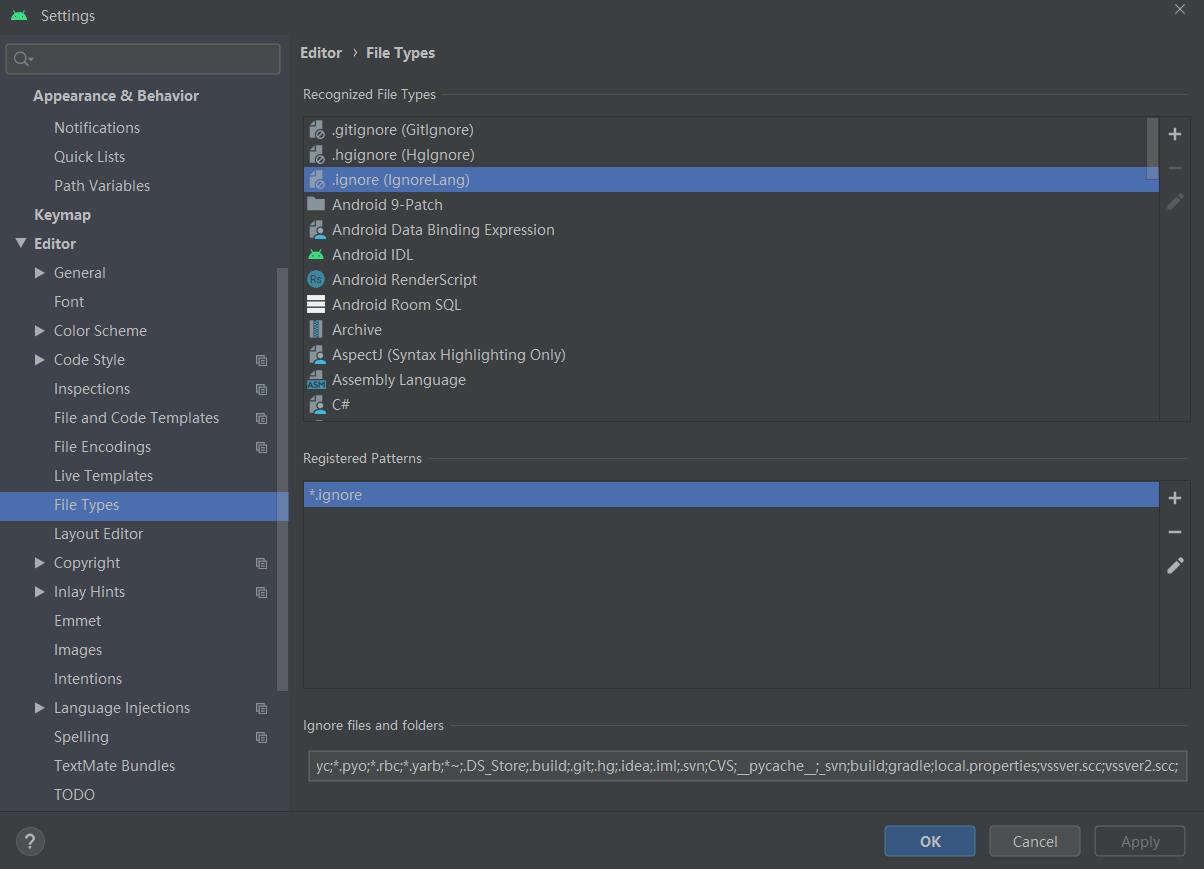
Task: Open the Font settings page
Action: tap(69, 301)
